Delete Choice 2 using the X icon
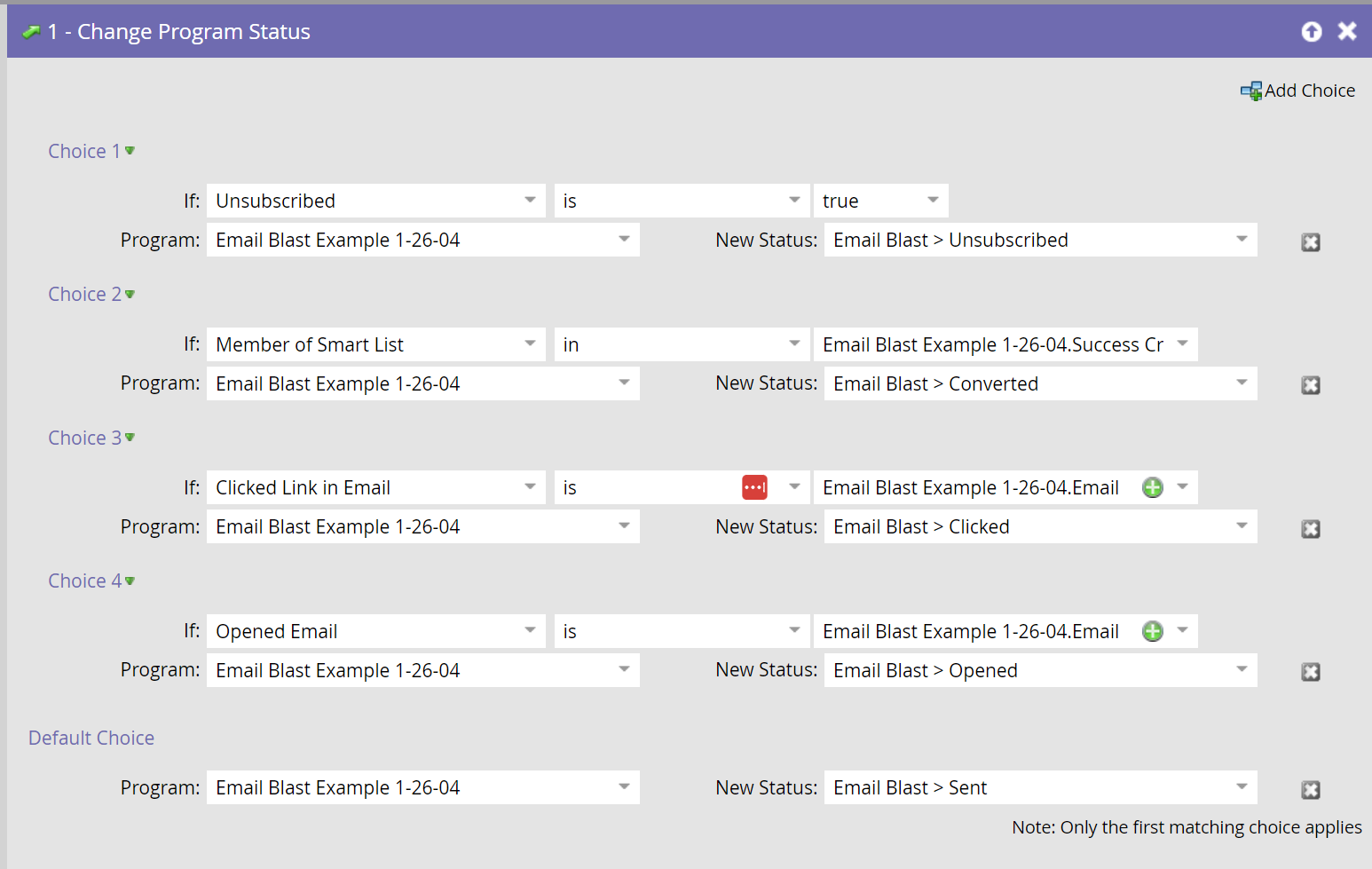Viewport: 1372px width, 869px height. click(x=1311, y=385)
